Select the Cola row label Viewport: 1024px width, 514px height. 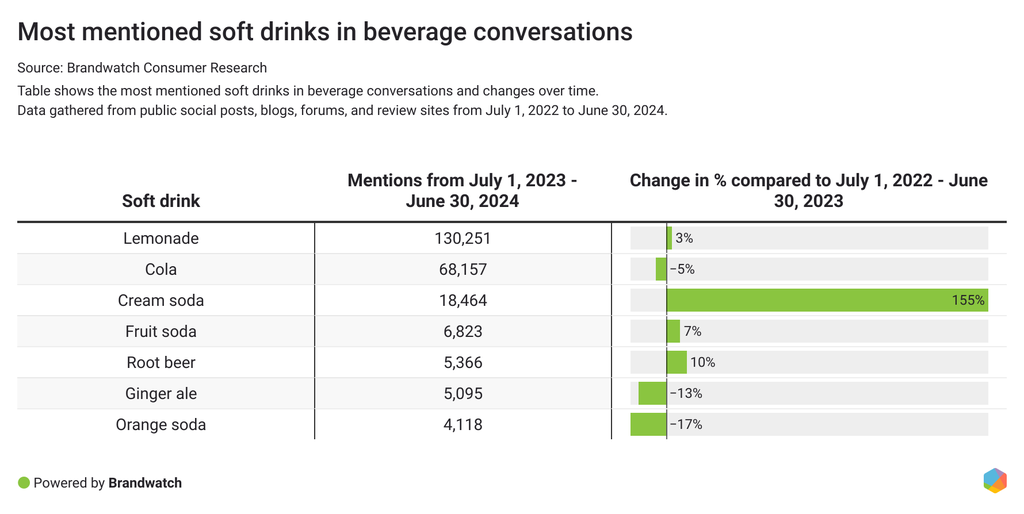[x=161, y=269]
